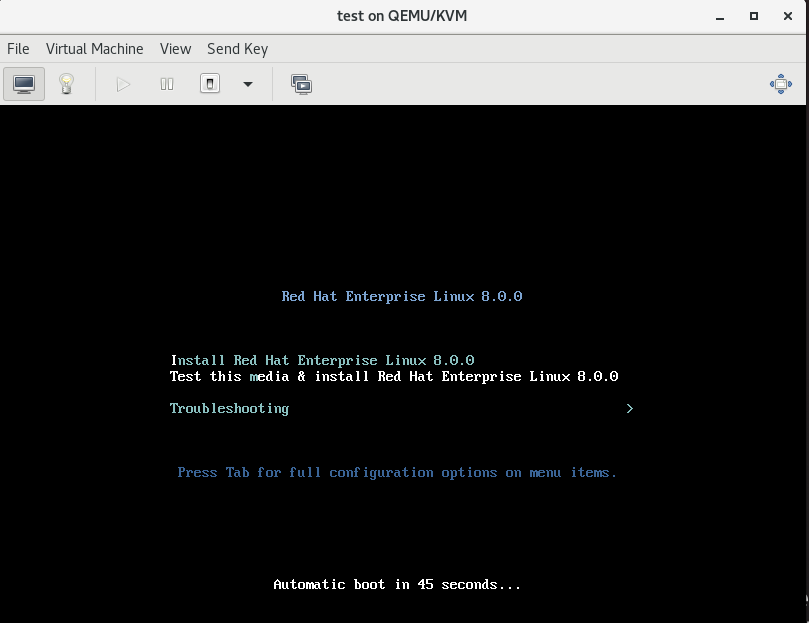Open the File menu
This screenshot has width=809, height=623.
(18, 49)
